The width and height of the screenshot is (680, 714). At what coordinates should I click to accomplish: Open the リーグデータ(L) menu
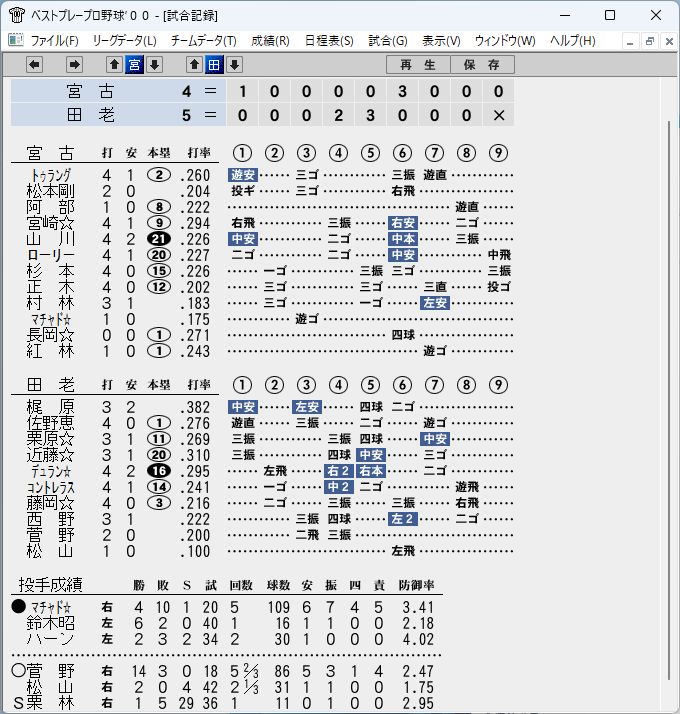[124, 41]
